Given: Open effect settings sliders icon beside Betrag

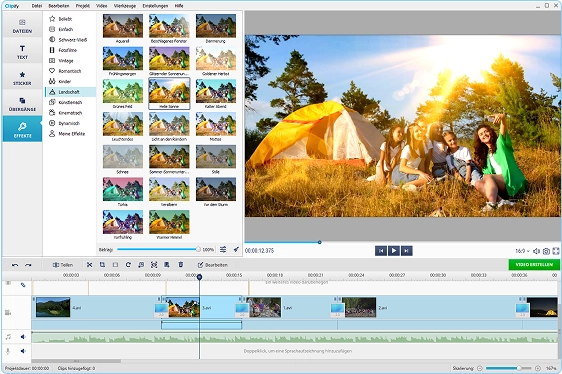Looking at the screenshot, I should [x=223, y=249].
